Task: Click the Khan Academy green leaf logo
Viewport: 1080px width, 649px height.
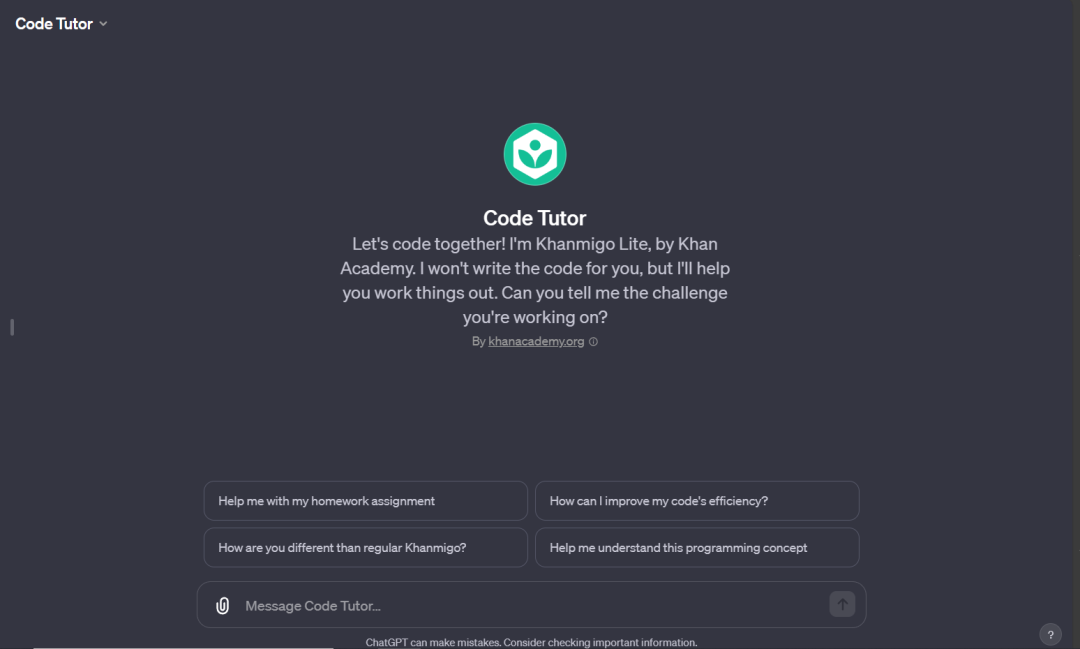Action: (x=535, y=154)
